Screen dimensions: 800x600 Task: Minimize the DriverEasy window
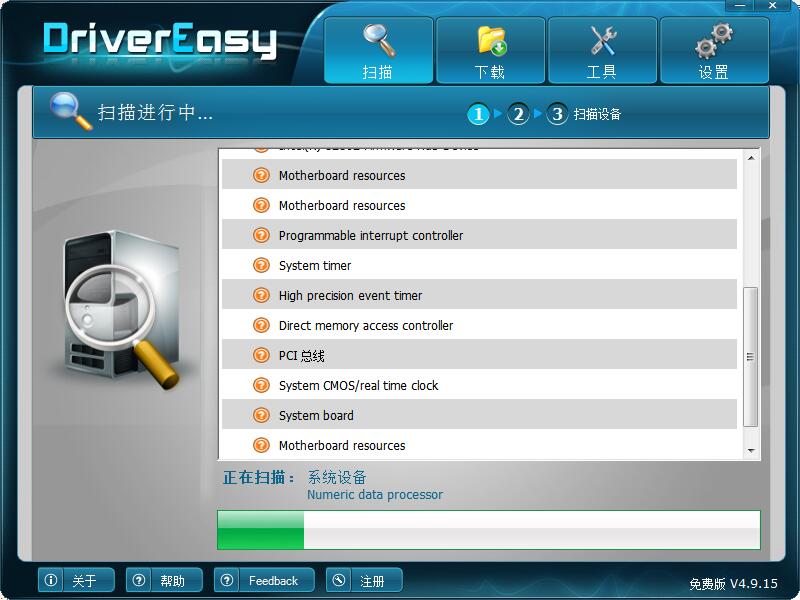coord(740,5)
